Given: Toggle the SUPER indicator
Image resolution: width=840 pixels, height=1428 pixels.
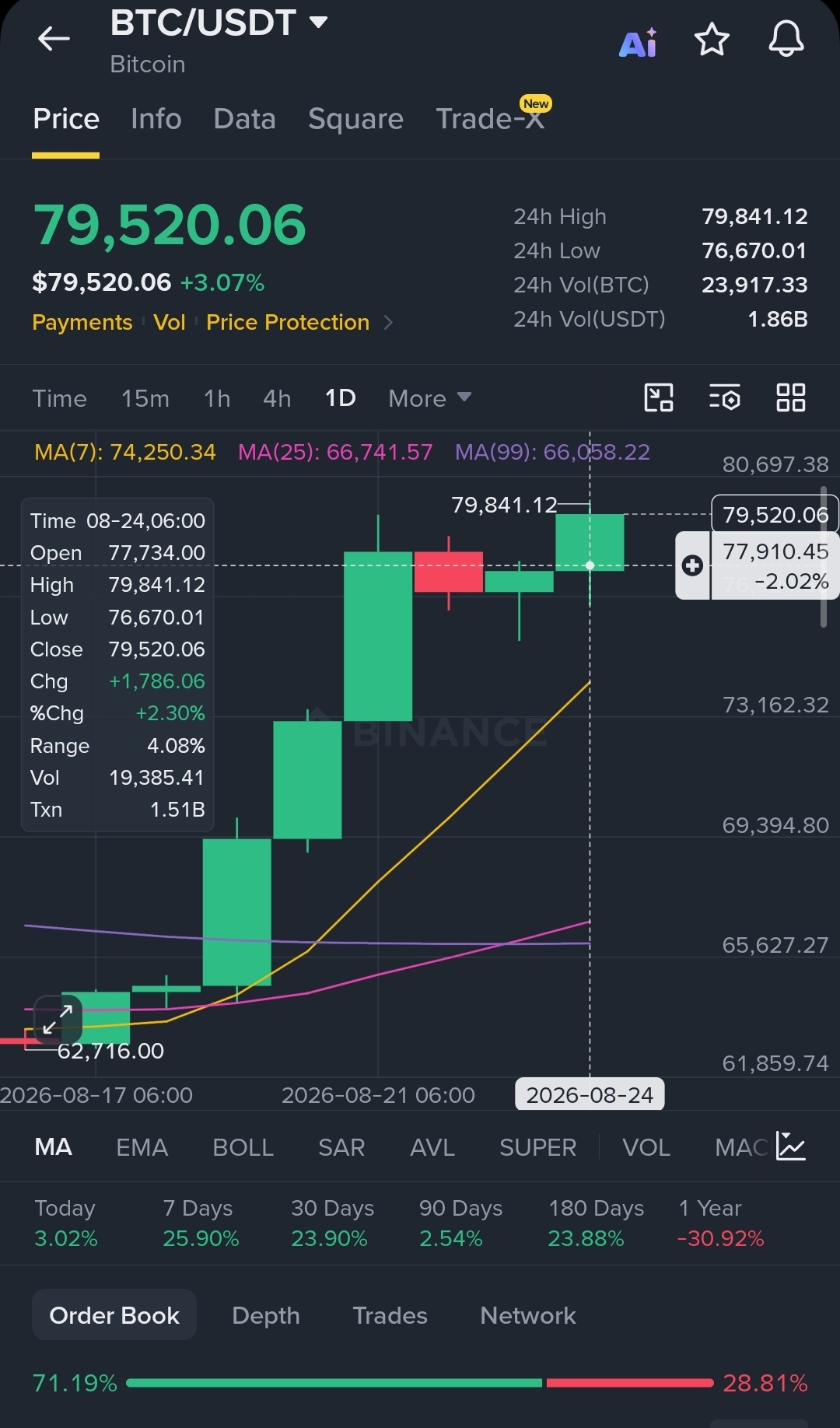Looking at the screenshot, I should [538, 1147].
